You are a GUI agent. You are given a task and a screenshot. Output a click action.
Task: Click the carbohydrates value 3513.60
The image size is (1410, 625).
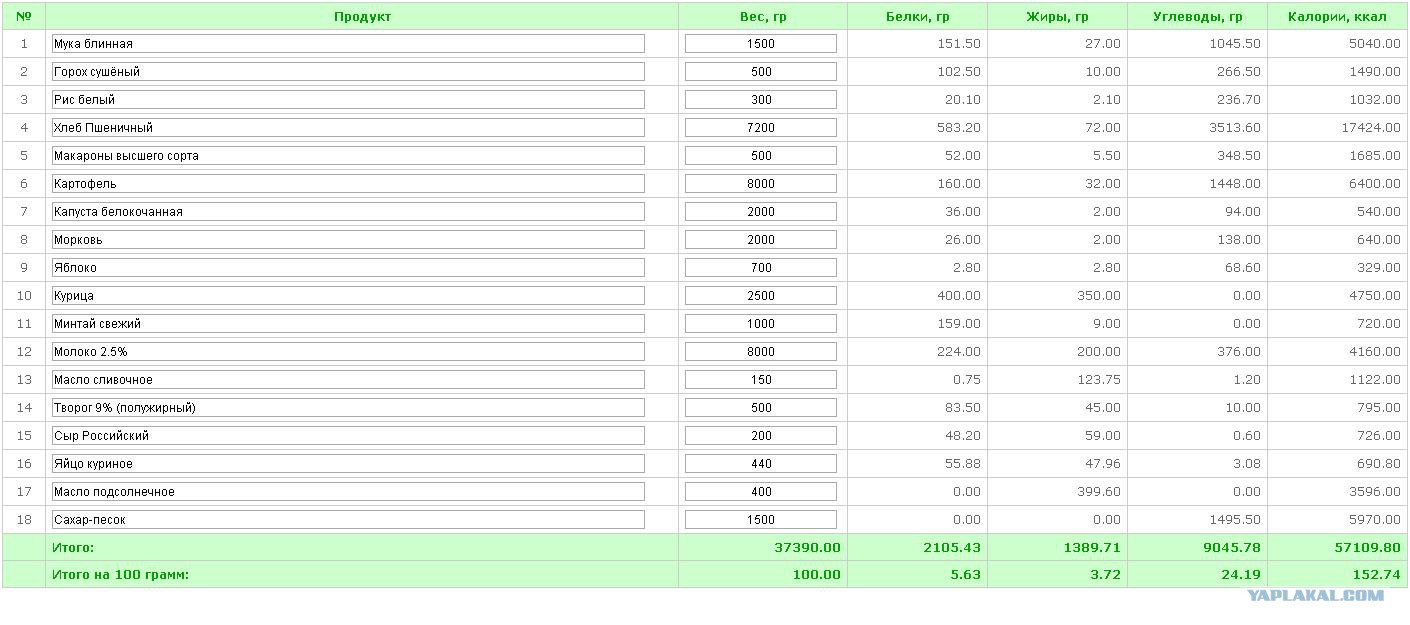point(1235,128)
